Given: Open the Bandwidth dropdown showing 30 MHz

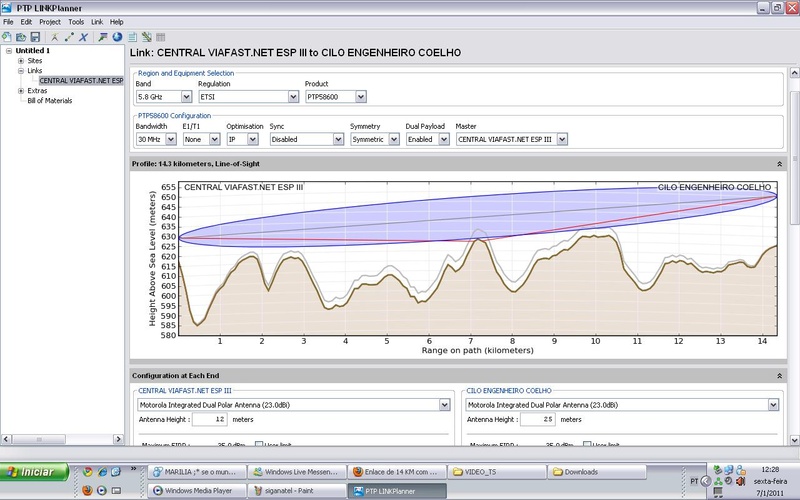Looking at the screenshot, I should pos(170,140).
